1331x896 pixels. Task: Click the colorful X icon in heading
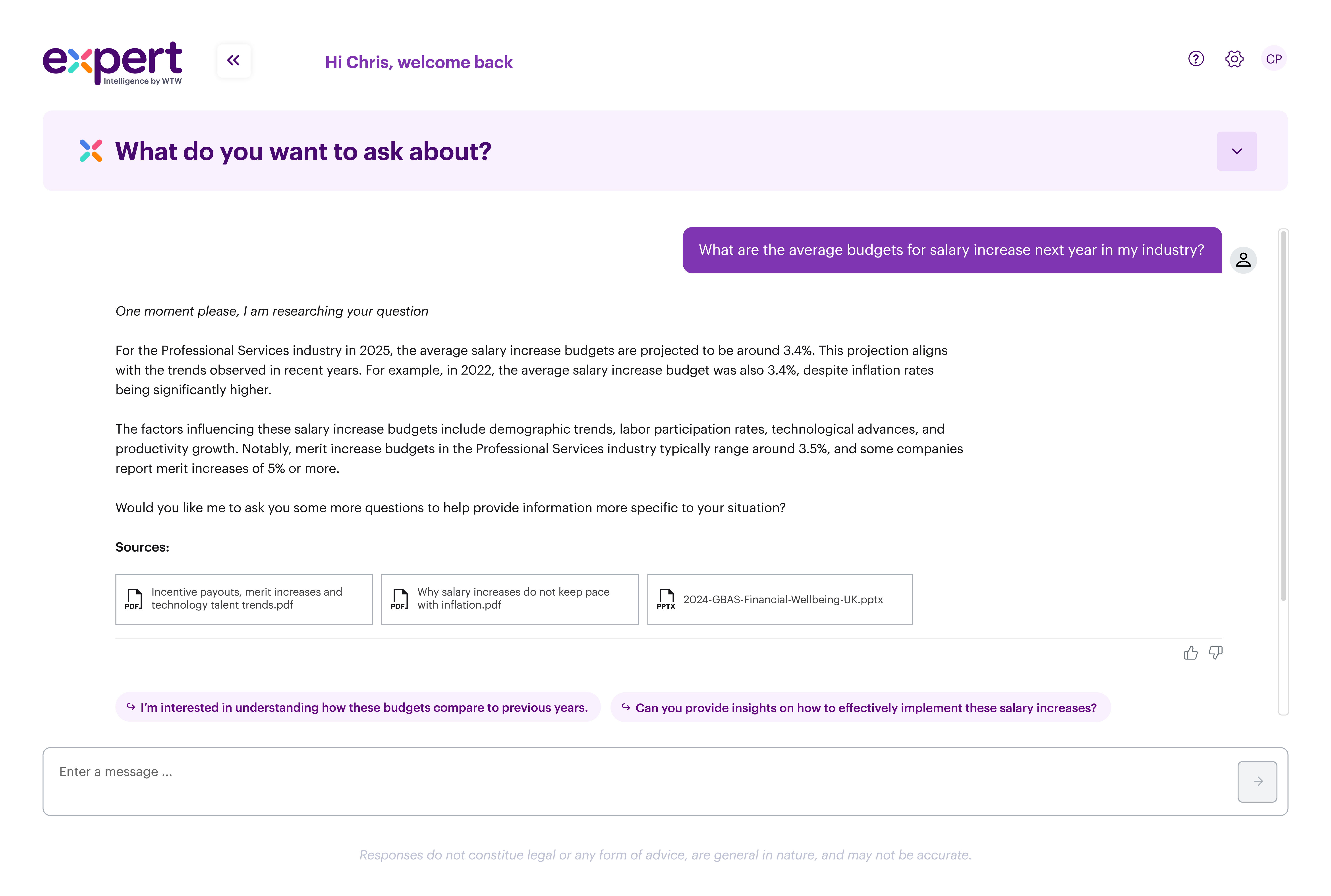pos(91,151)
